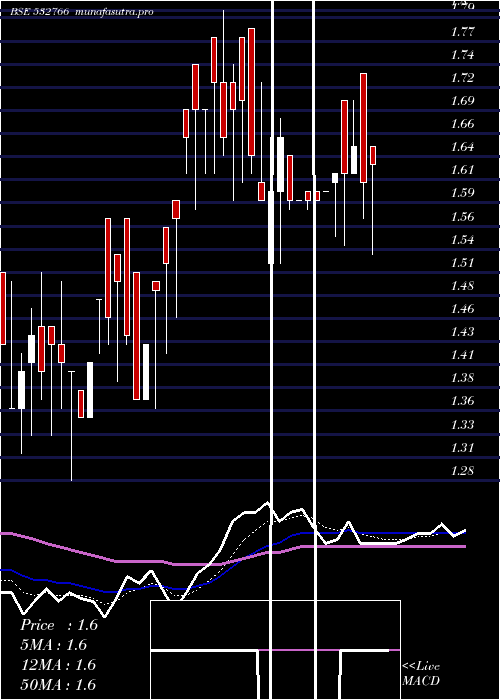Click the 1.61 price axis label

[462, 170]
